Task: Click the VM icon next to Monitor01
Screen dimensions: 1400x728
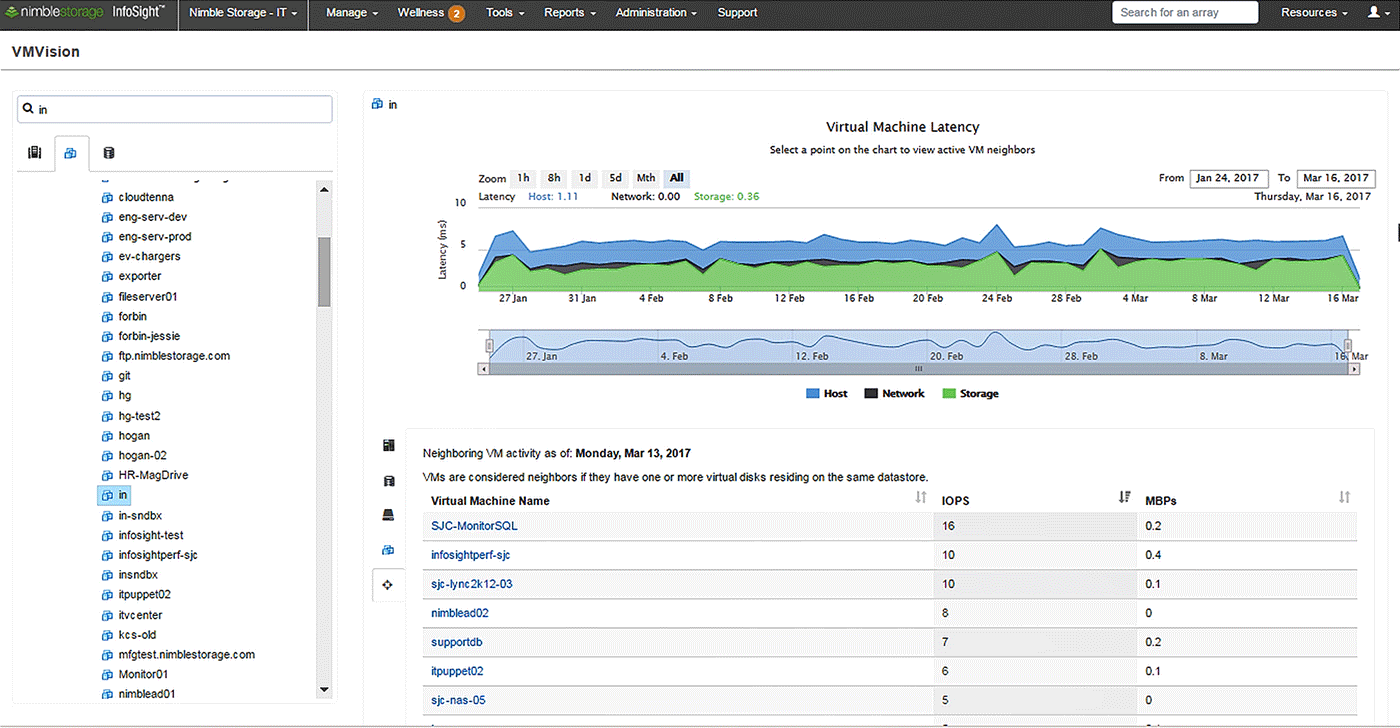Action: click(x=108, y=675)
